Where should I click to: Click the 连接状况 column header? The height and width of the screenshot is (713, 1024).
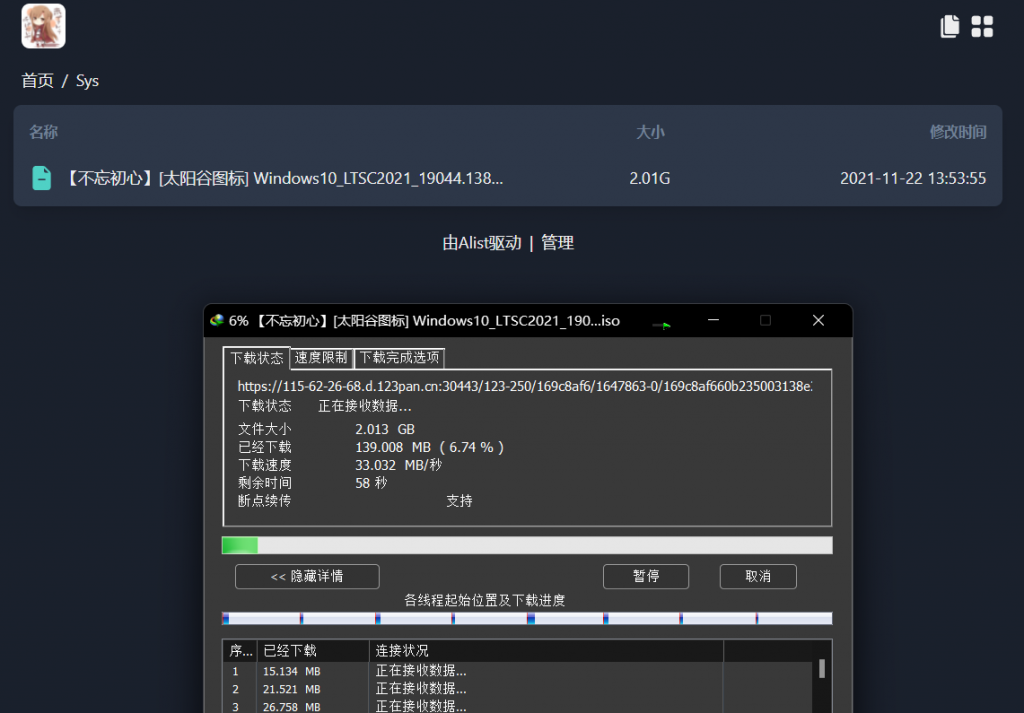coord(547,651)
